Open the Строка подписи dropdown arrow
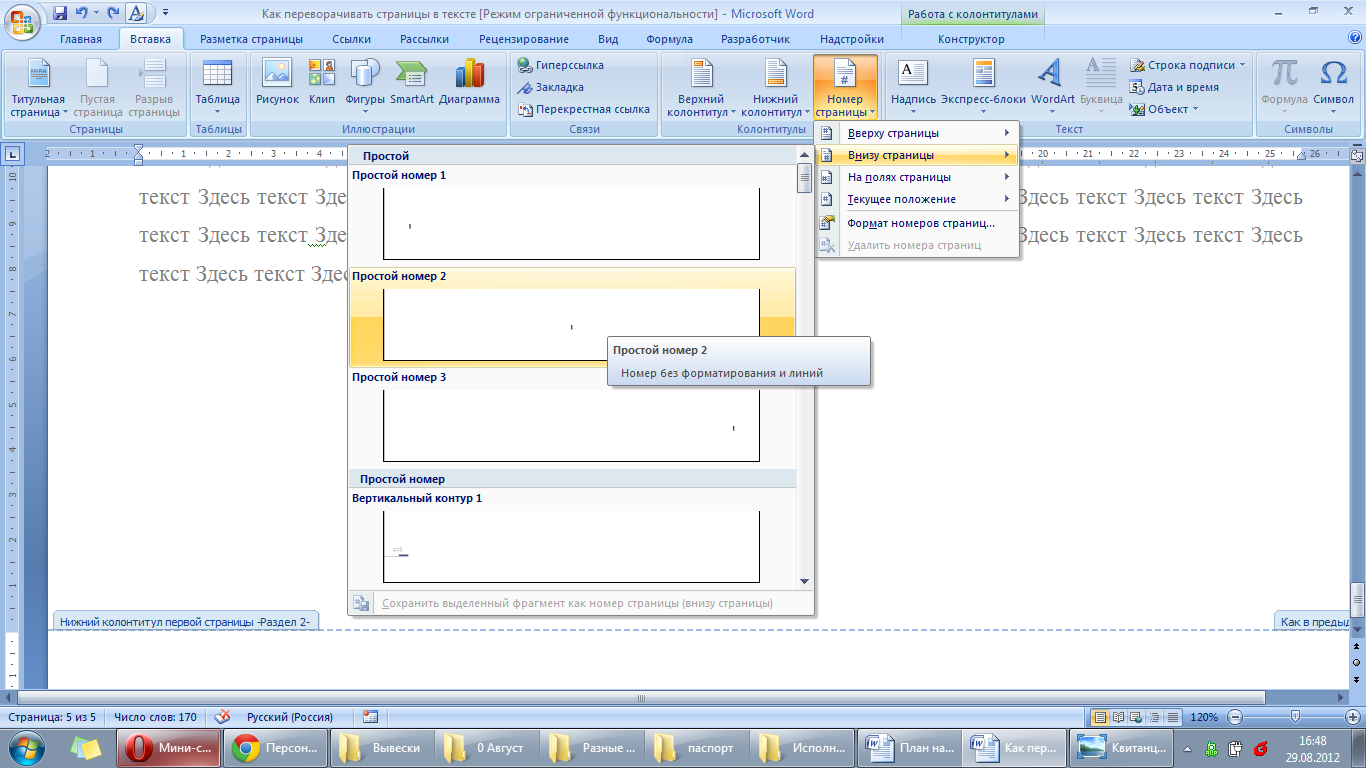Screen dimensions: 1366x768 (1243, 65)
